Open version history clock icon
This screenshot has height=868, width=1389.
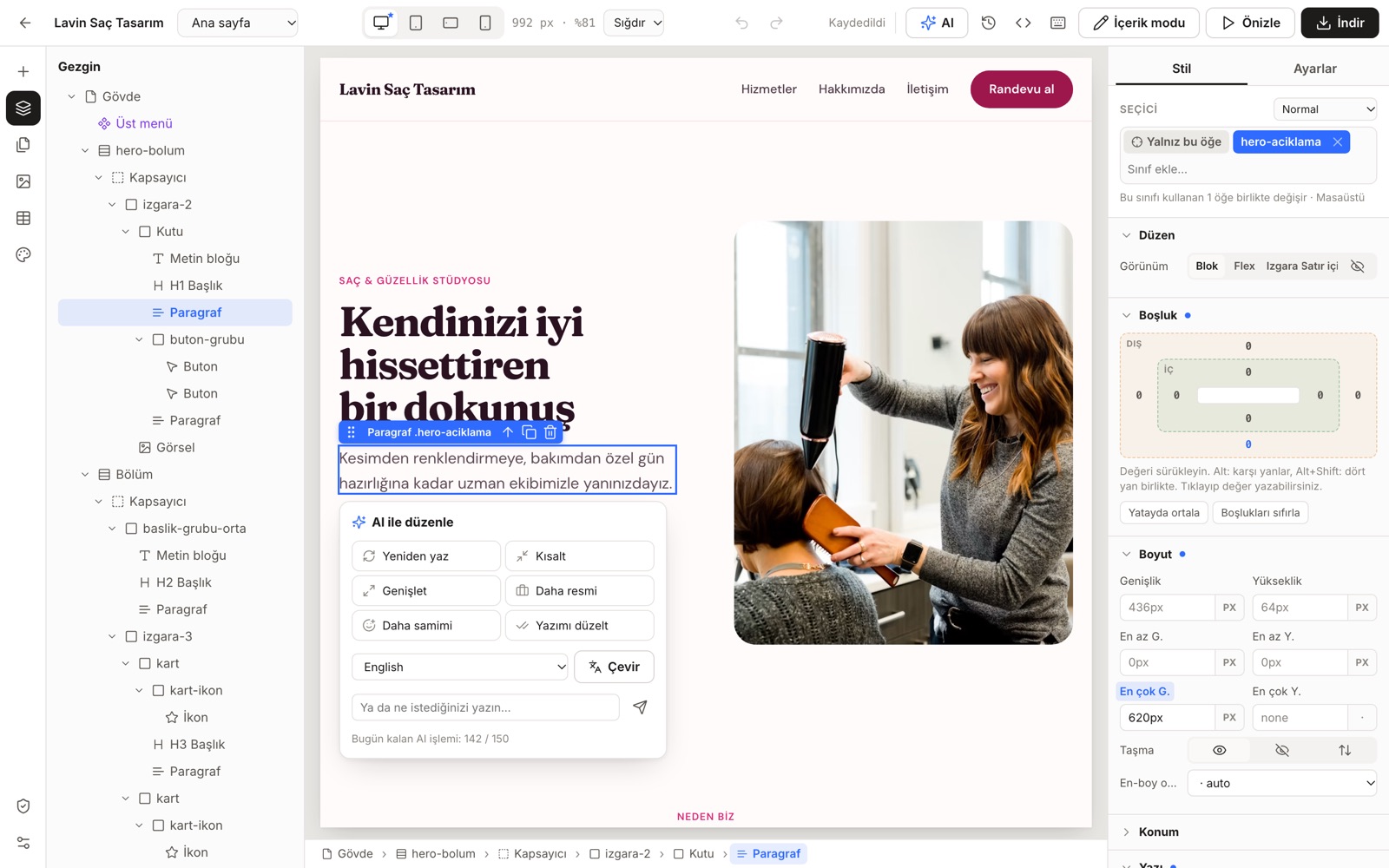click(988, 23)
